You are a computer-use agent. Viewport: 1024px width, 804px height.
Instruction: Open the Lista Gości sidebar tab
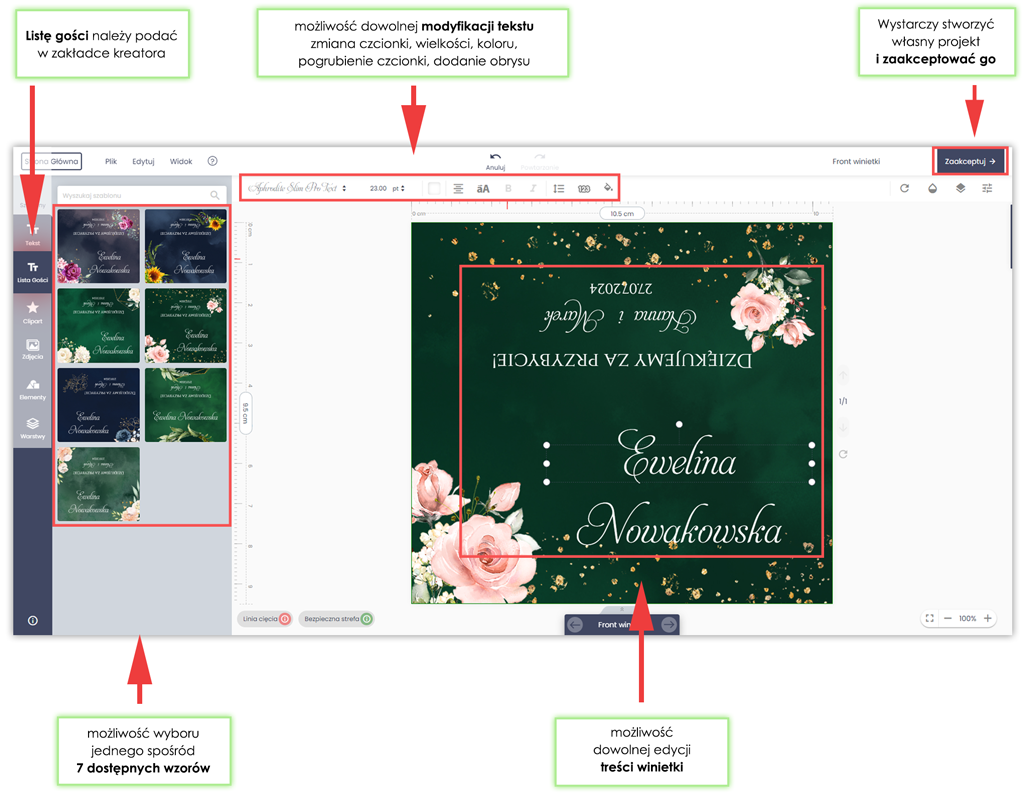click(x=33, y=272)
